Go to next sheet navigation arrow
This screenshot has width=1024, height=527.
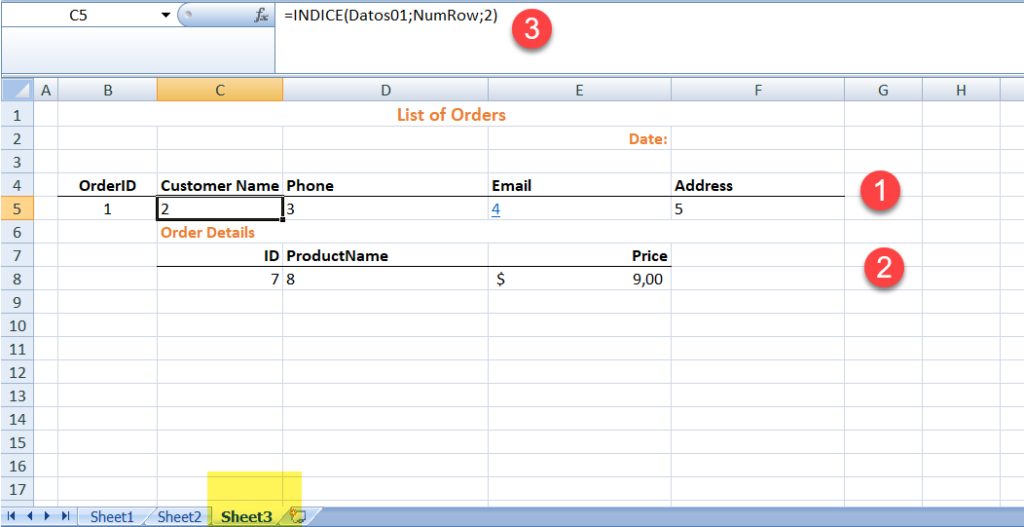point(47,517)
